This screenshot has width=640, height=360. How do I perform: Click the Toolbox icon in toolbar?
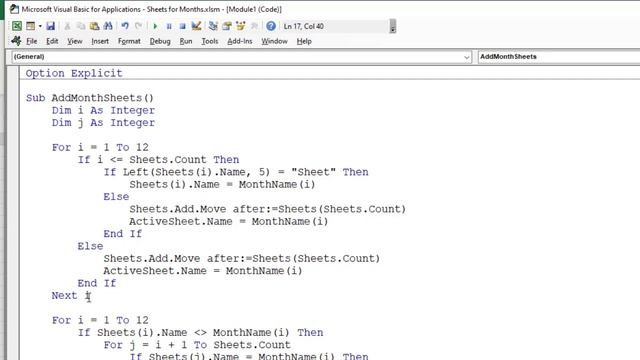(x=254, y=26)
